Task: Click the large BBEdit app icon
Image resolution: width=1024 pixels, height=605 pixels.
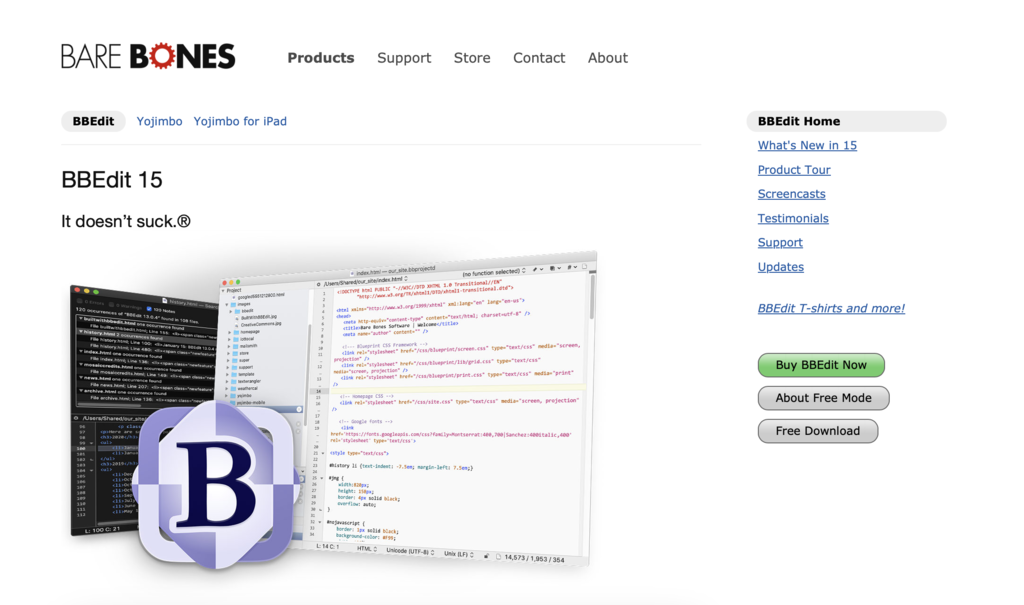Action: click(x=217, y=483)
